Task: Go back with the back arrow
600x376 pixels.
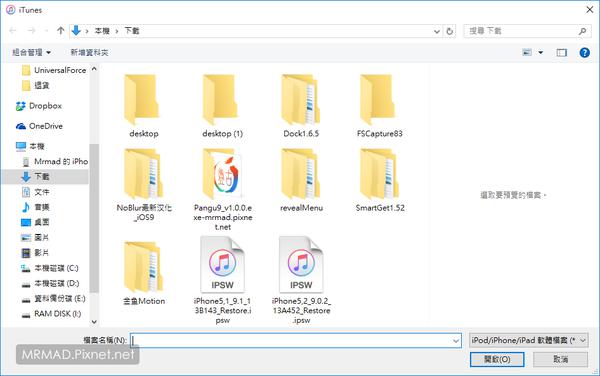Action: tap(13, 31)
